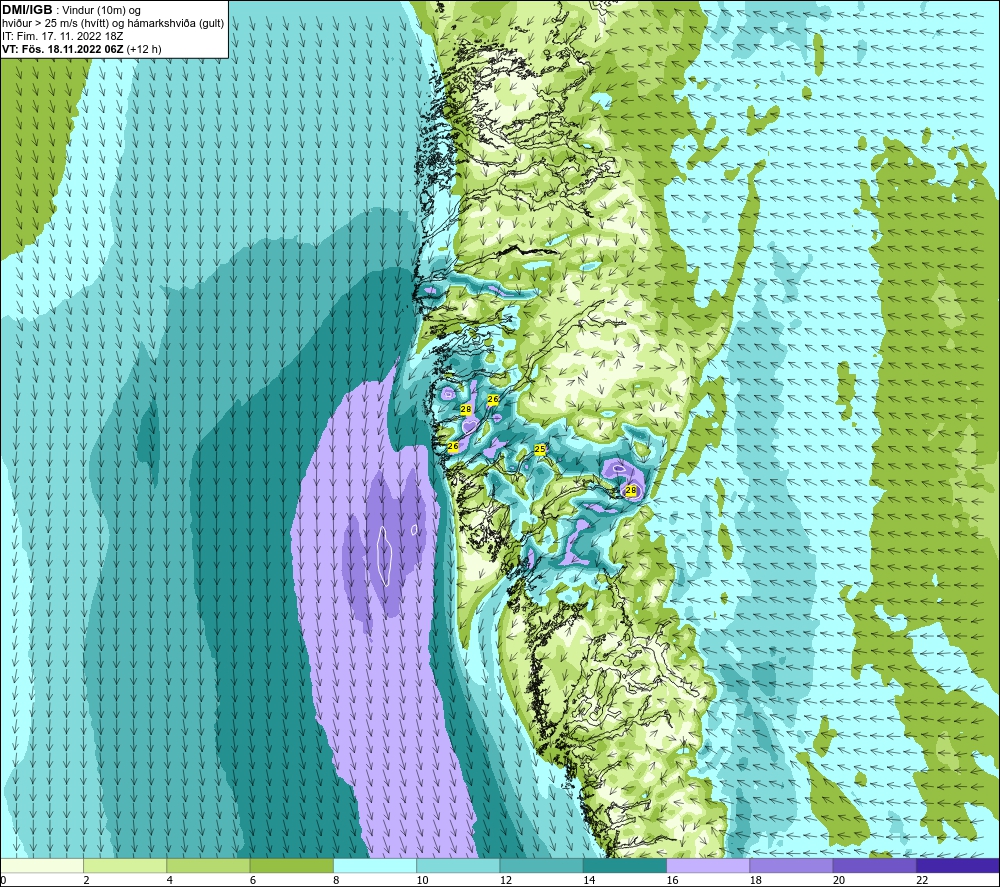Click the legend scale number "12"
This screenshot has height=887, width=1000.
pos(506,881)
